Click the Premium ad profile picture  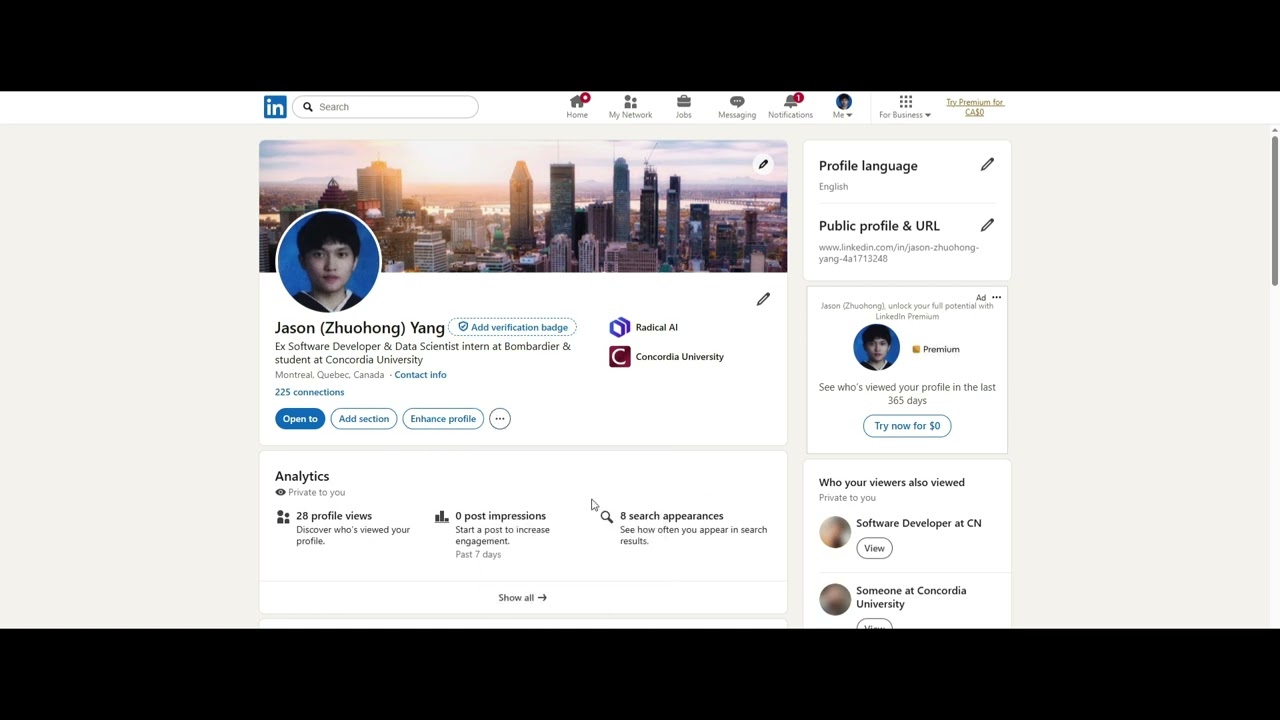876,348
